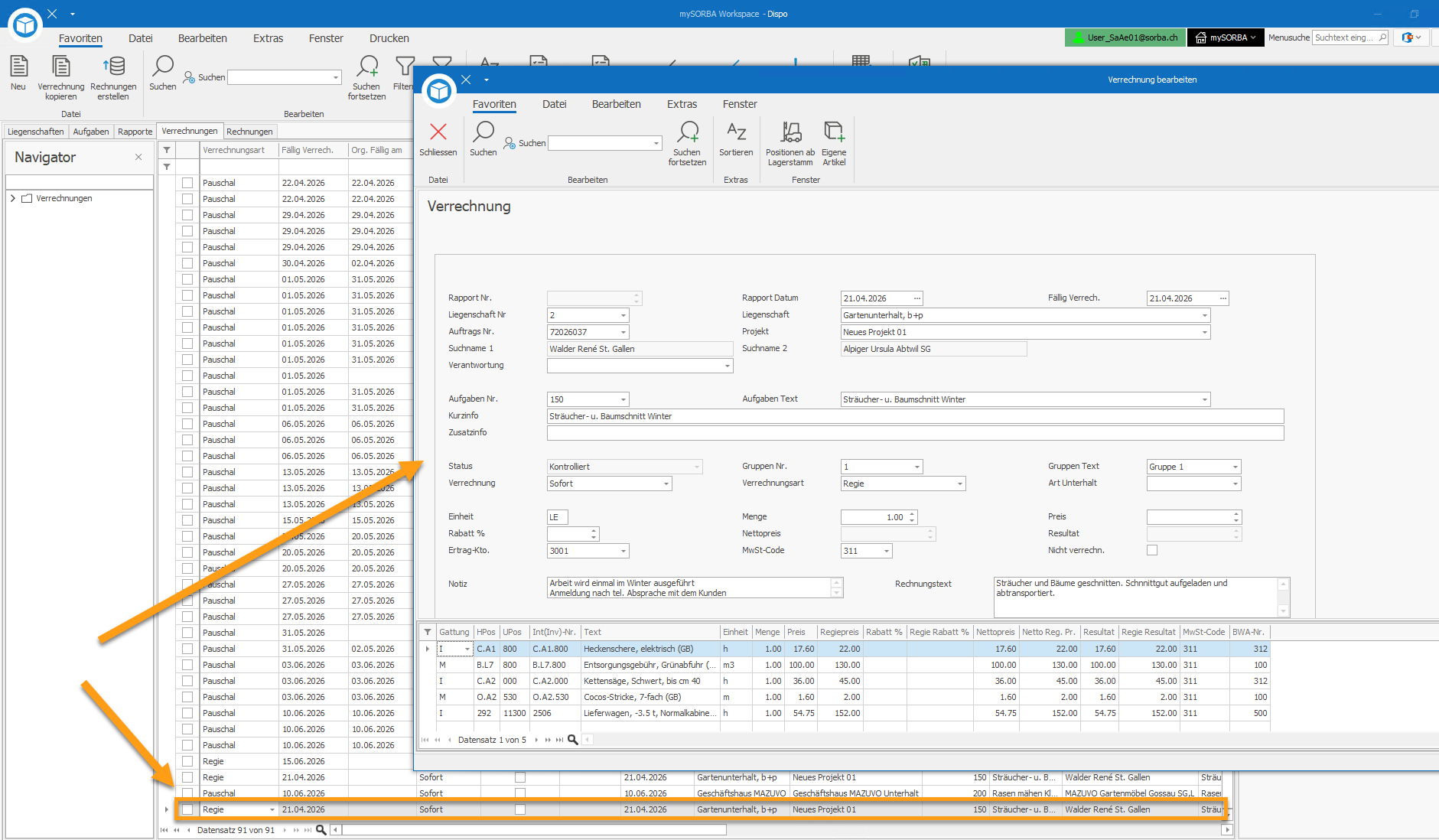Tick the checkbox of the Regie 15.06.2026 row
Image resolution: width=1439 pixels, height=840 pixels.
[187, 761]
